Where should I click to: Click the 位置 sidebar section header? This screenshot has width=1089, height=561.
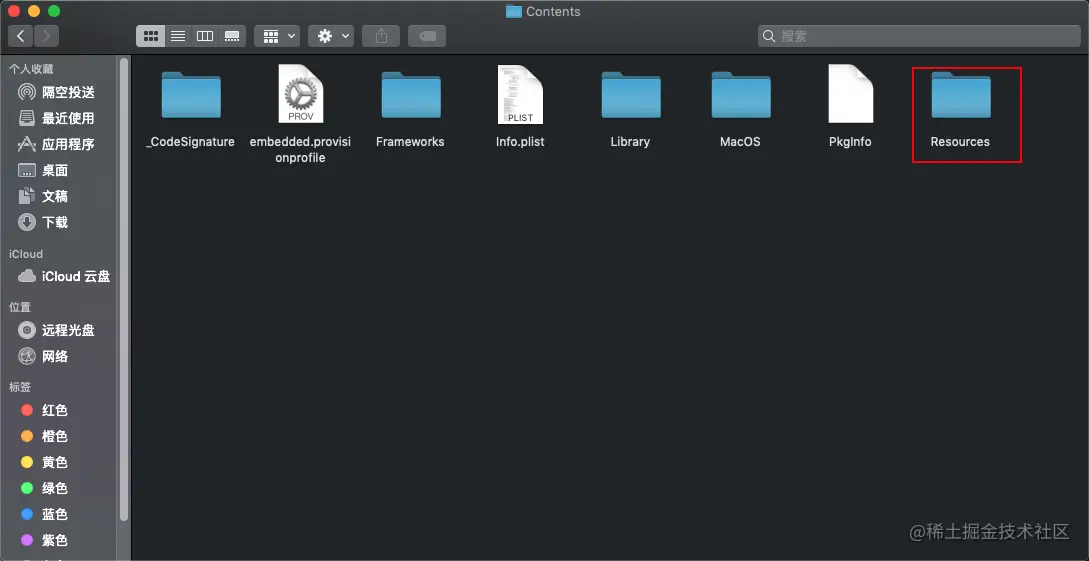pos(20,307)
